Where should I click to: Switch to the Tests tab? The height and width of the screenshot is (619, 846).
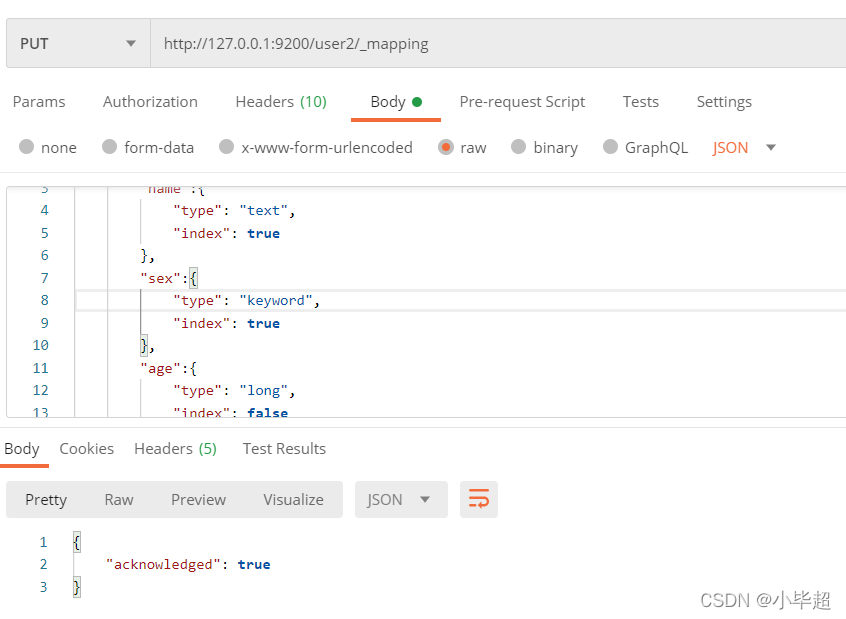coord(640,101)
